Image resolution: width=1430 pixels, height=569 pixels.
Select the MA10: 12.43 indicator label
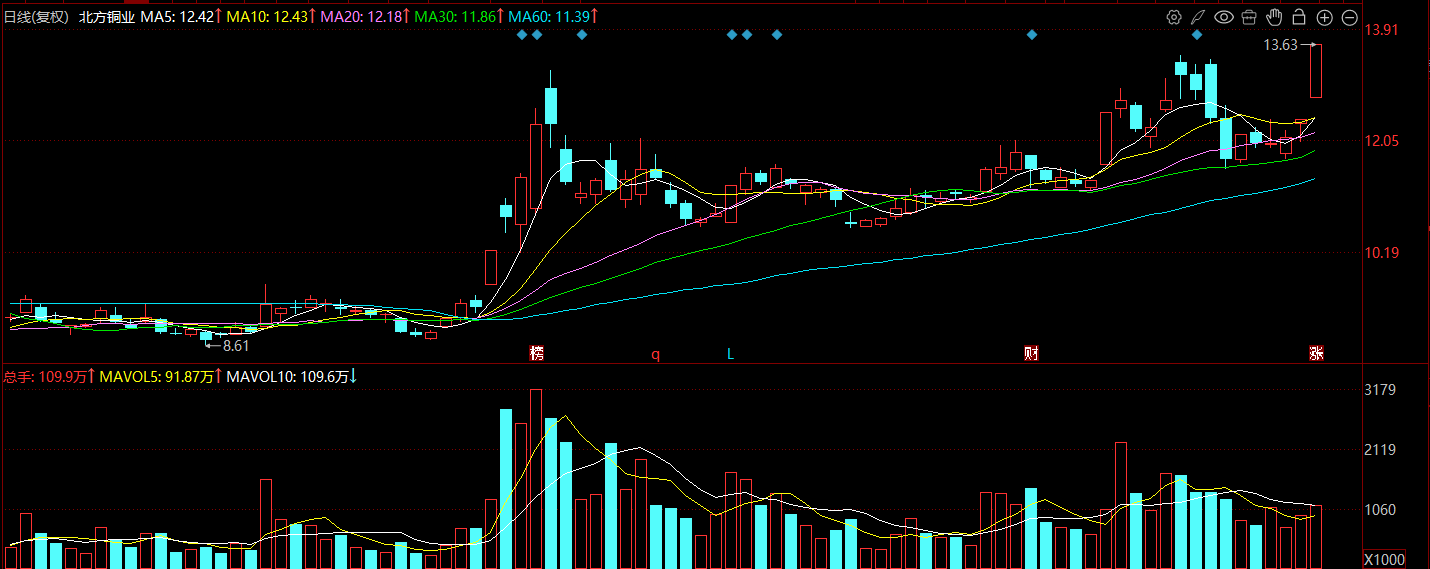(x=271, y=17)
